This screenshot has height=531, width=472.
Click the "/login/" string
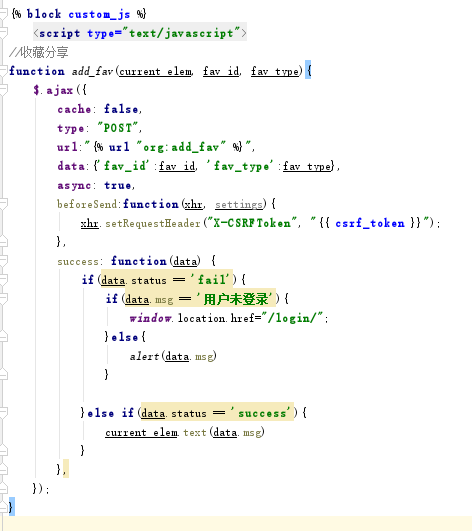[292, 318]
